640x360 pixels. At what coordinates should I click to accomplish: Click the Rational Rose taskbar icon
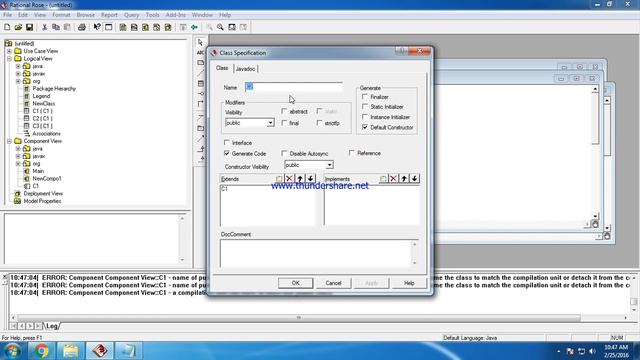point(100,351)
